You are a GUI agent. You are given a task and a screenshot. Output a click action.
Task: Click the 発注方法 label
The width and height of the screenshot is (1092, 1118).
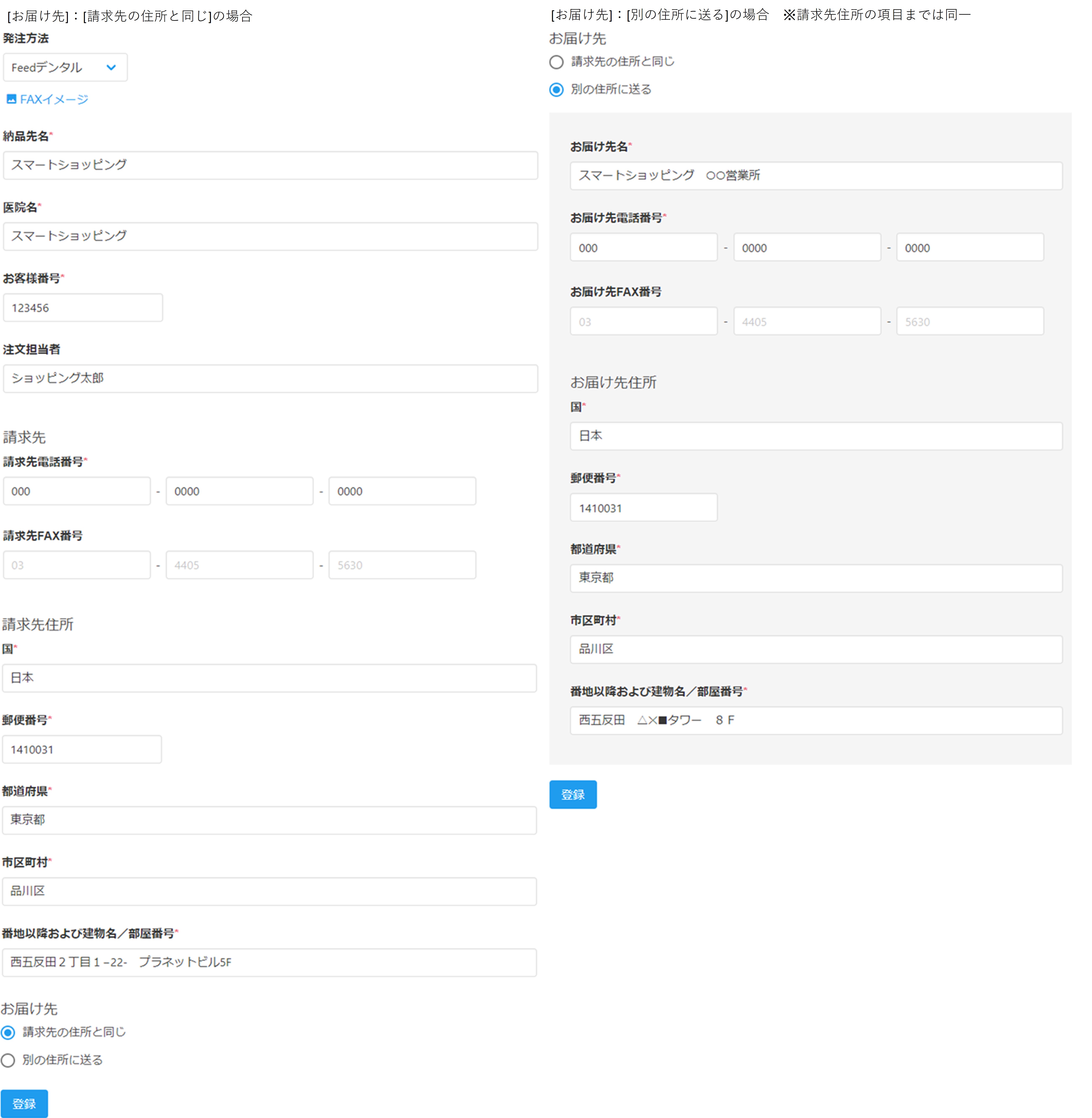click(x=26, y=38)
